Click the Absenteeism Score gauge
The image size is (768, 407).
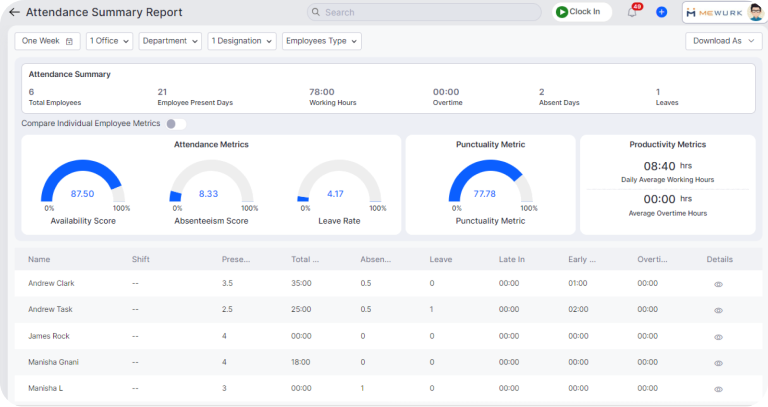[x=211, y=181]
